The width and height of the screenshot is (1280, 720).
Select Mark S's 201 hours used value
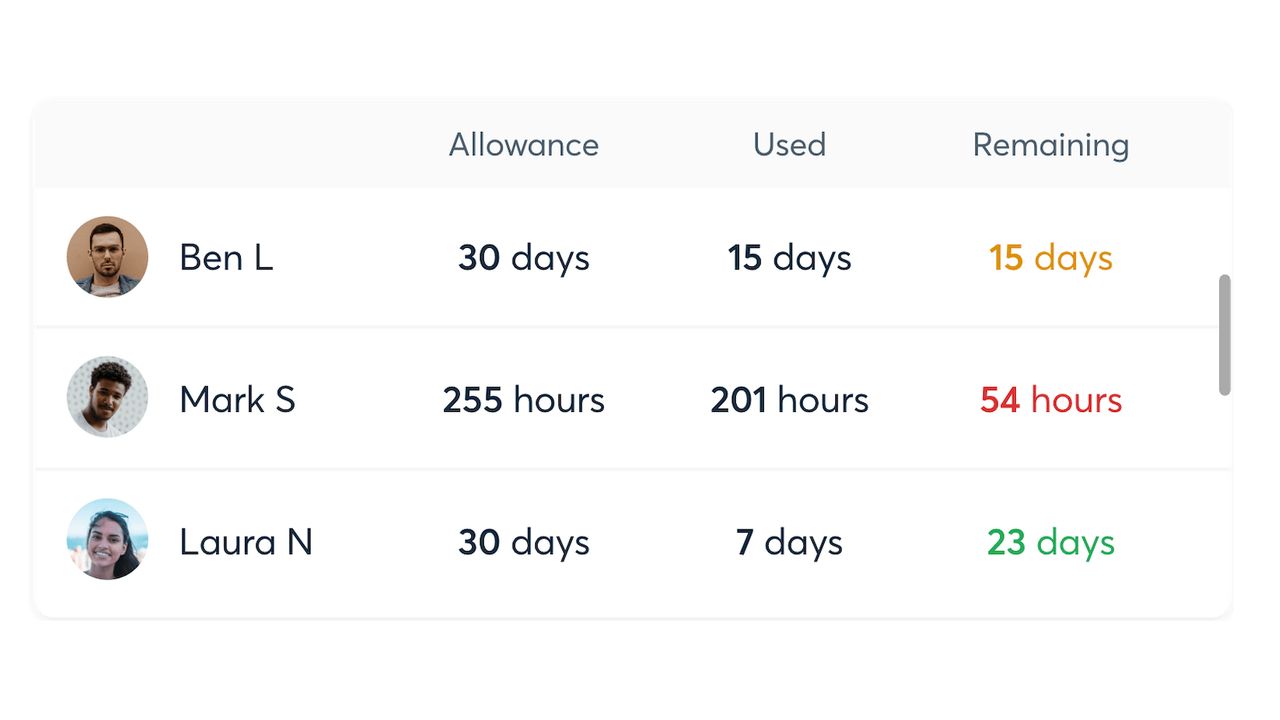(789, 400)
